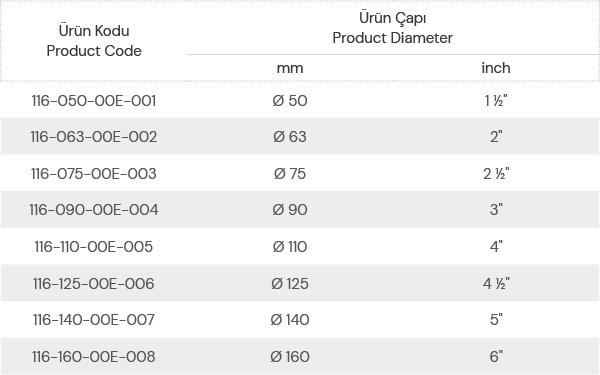Choose product code 116-090-00E-004
The image size is (600, 375).
(x=94, y=210)
